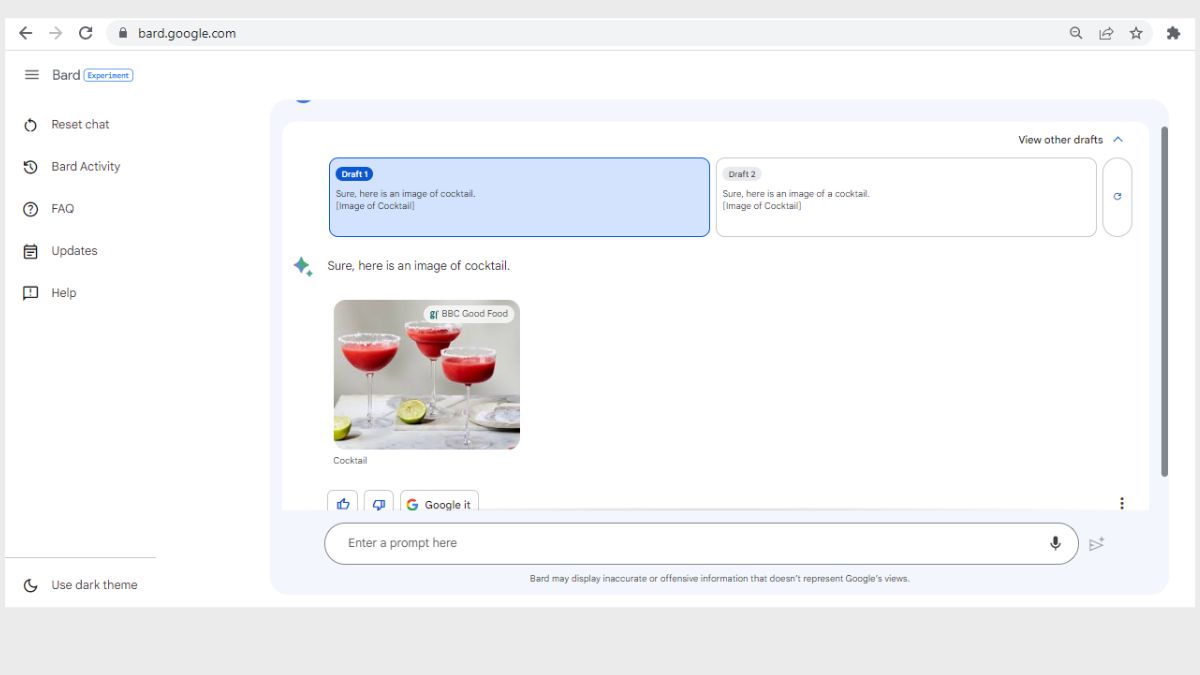Screen dimensions: 1200x675
Task: Select Draft 2 card
Action: (905, 197)
